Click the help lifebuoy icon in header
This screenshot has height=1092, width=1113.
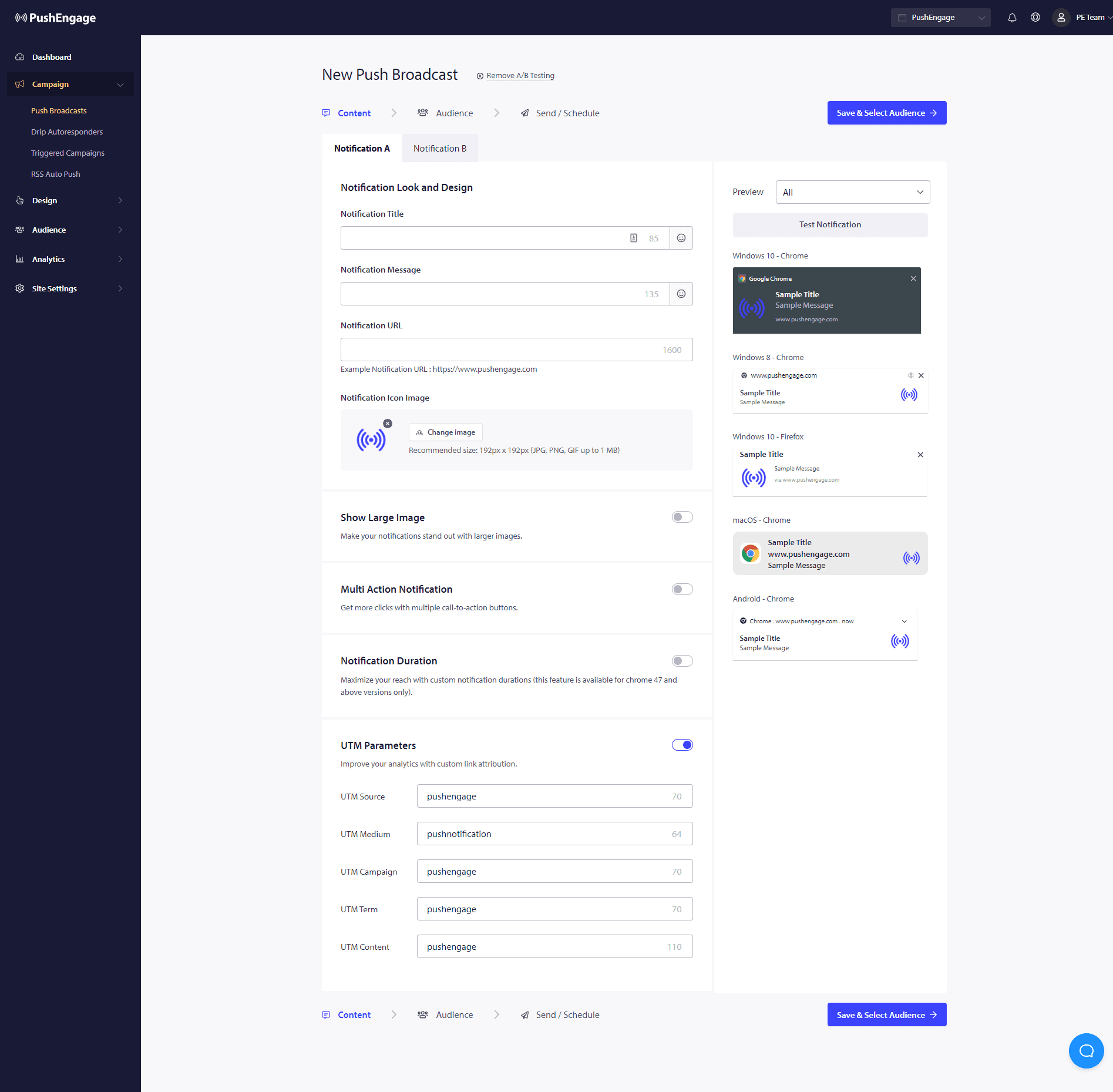pos(1035,18)
